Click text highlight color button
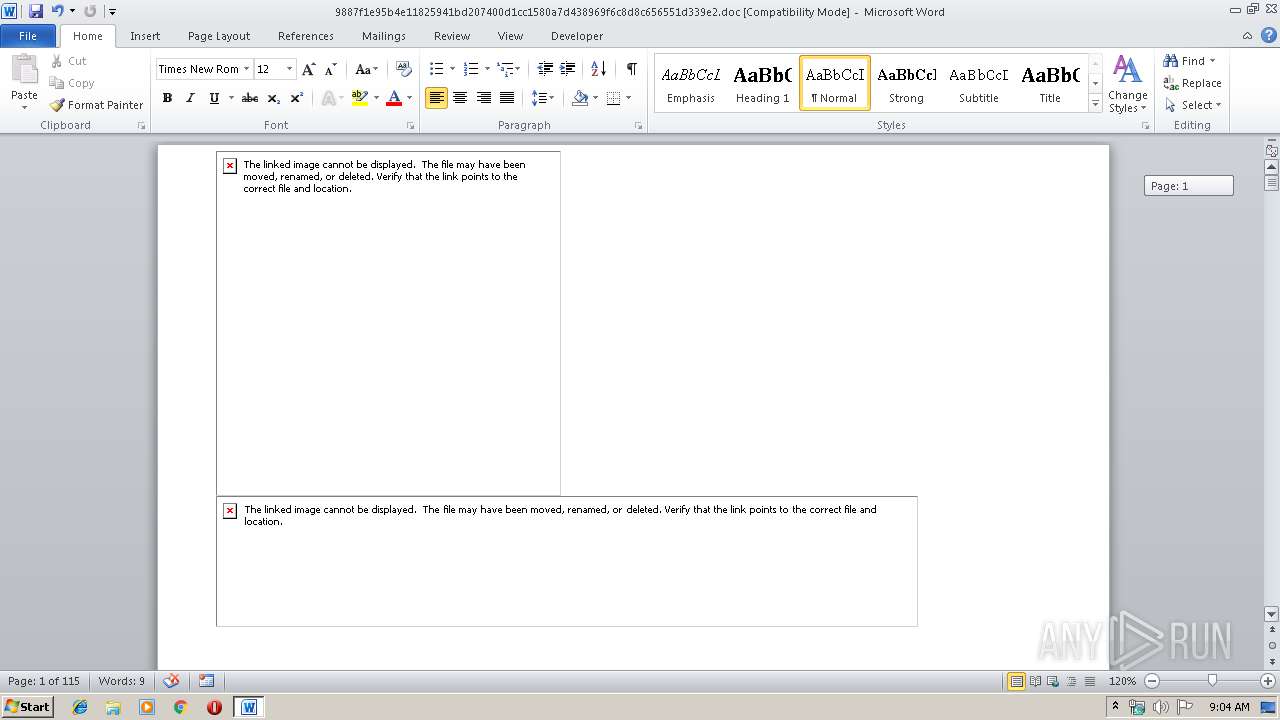This screenshot has width=1280, height=720. pyautogui.click(x=360, y=98)
